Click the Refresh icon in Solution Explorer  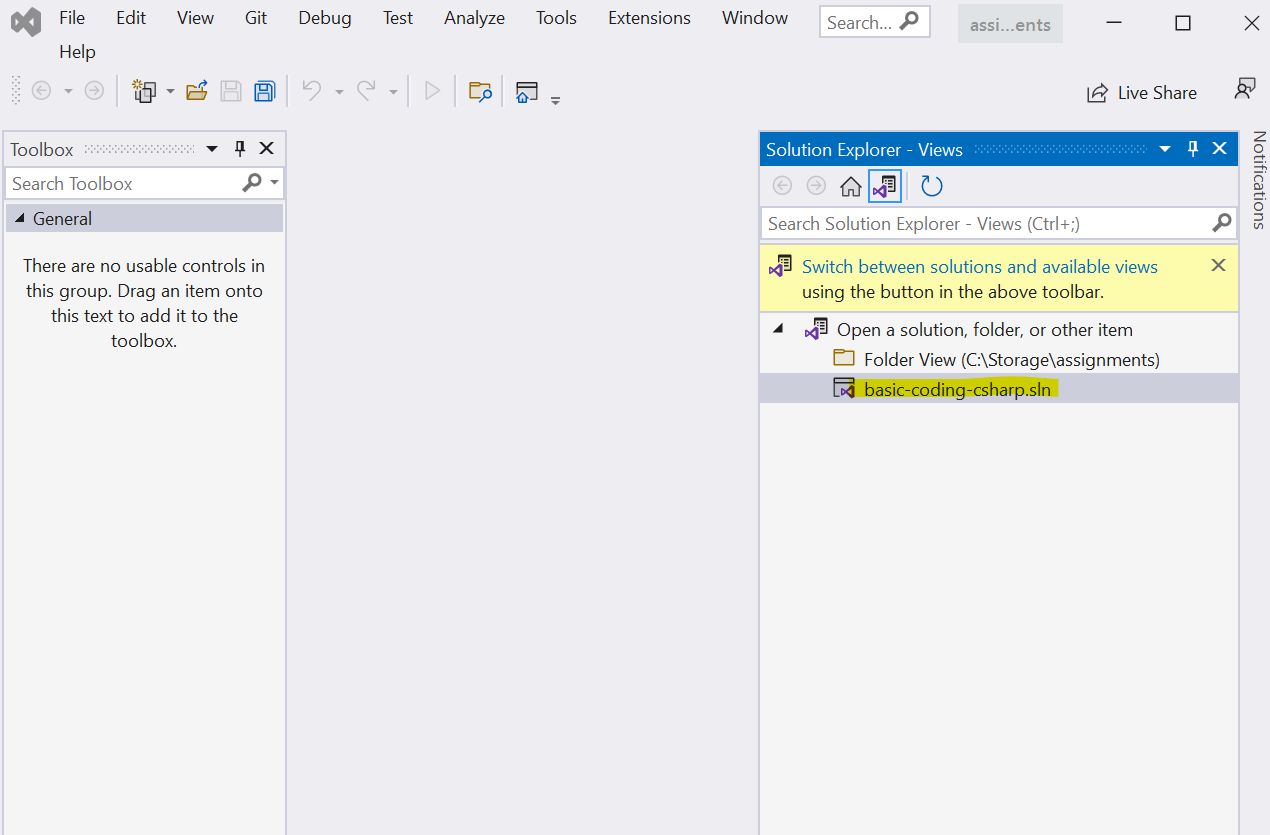[x=932, y=186]
